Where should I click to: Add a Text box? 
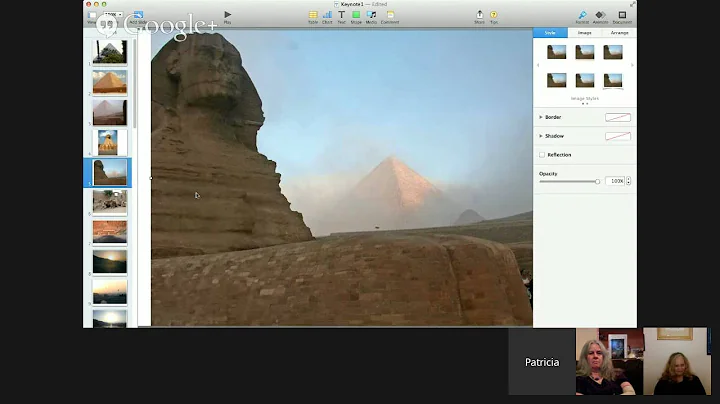click(x=341, y=17)
